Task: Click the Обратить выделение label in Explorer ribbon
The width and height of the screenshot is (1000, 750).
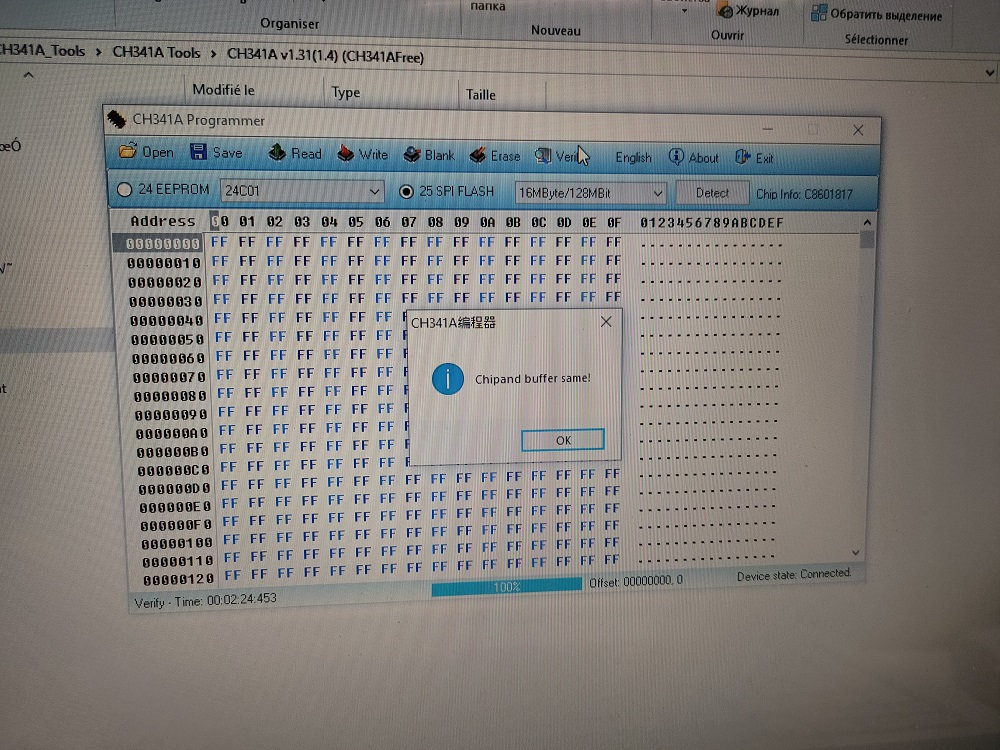Action: (x=886, y=15)
